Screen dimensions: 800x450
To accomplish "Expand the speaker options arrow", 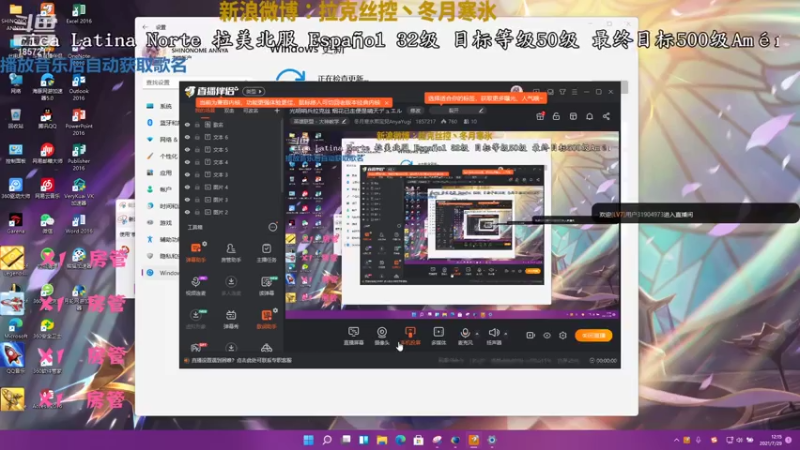I will (x=506, y=334).
